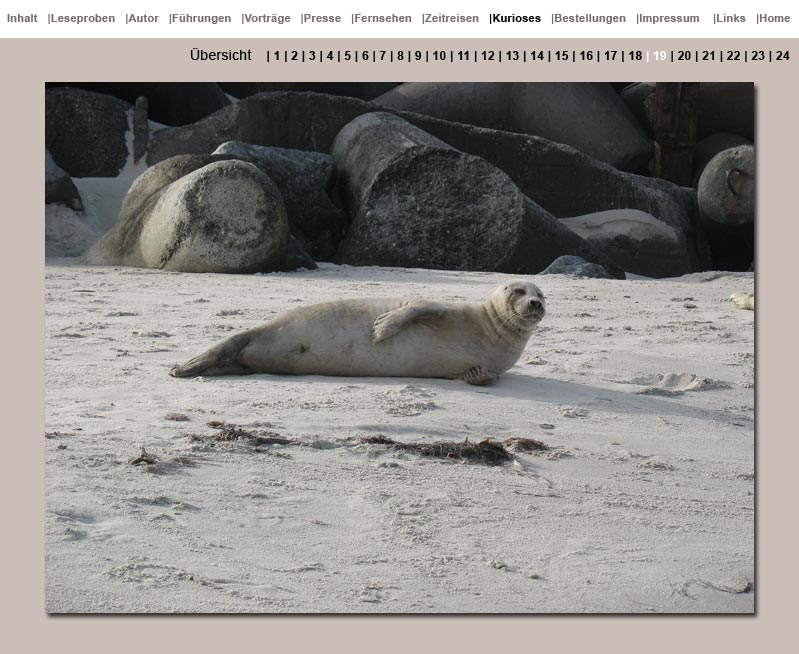Viewport: 799px width, 654px height.
Task: Click the Übersicht gallery overview link
Action: click(x=221, y=56)
